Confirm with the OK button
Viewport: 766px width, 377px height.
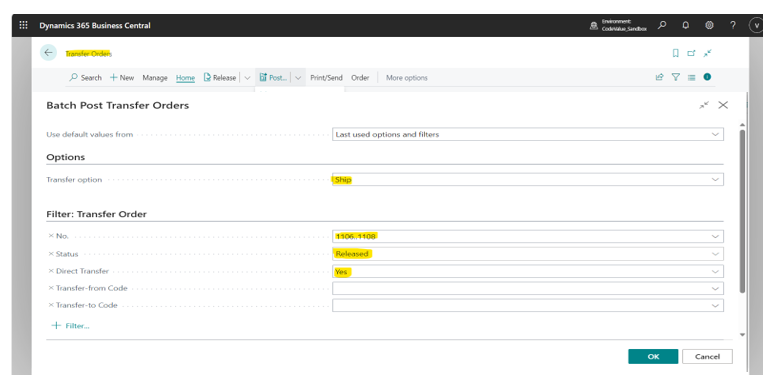coord(653,356)
